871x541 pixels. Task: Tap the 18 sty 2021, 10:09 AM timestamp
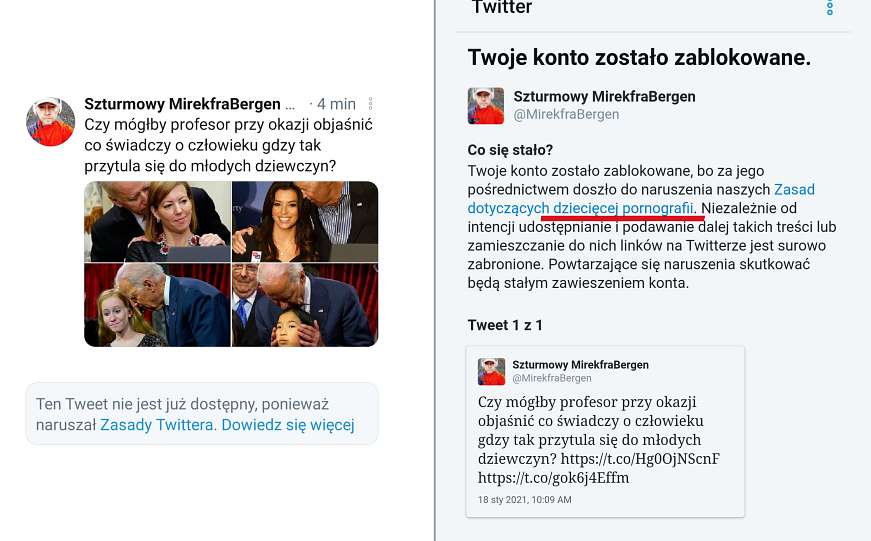tap(524, 500)
